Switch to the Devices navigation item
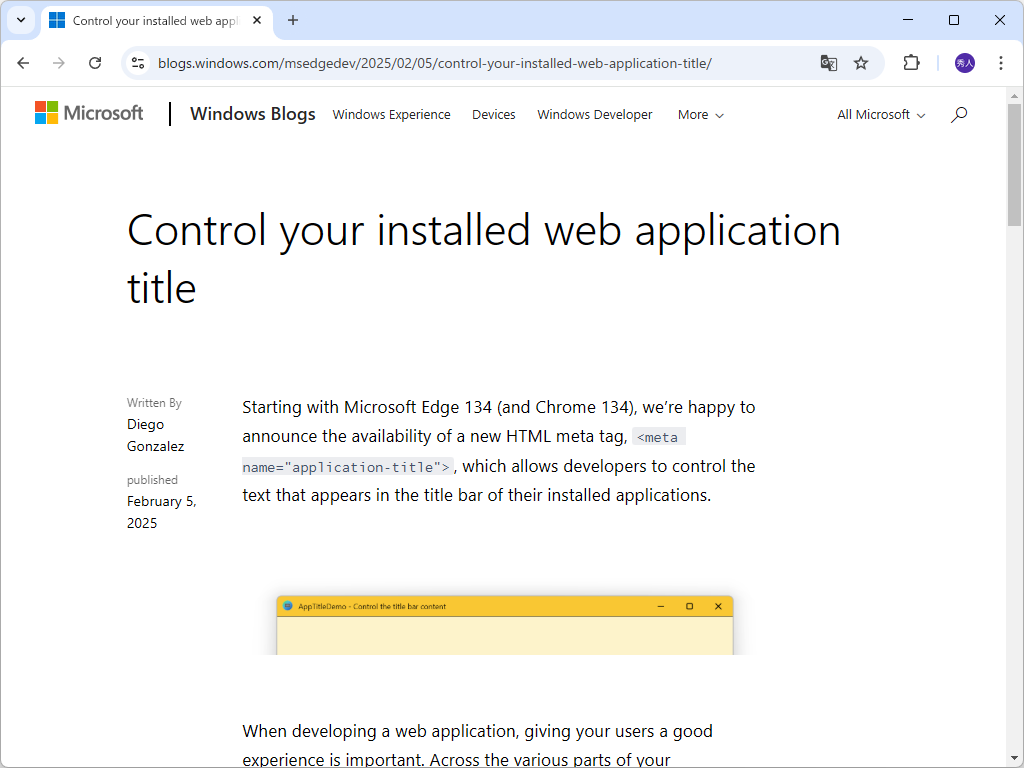The image size is (1024, 768). (x=493, y=115)
